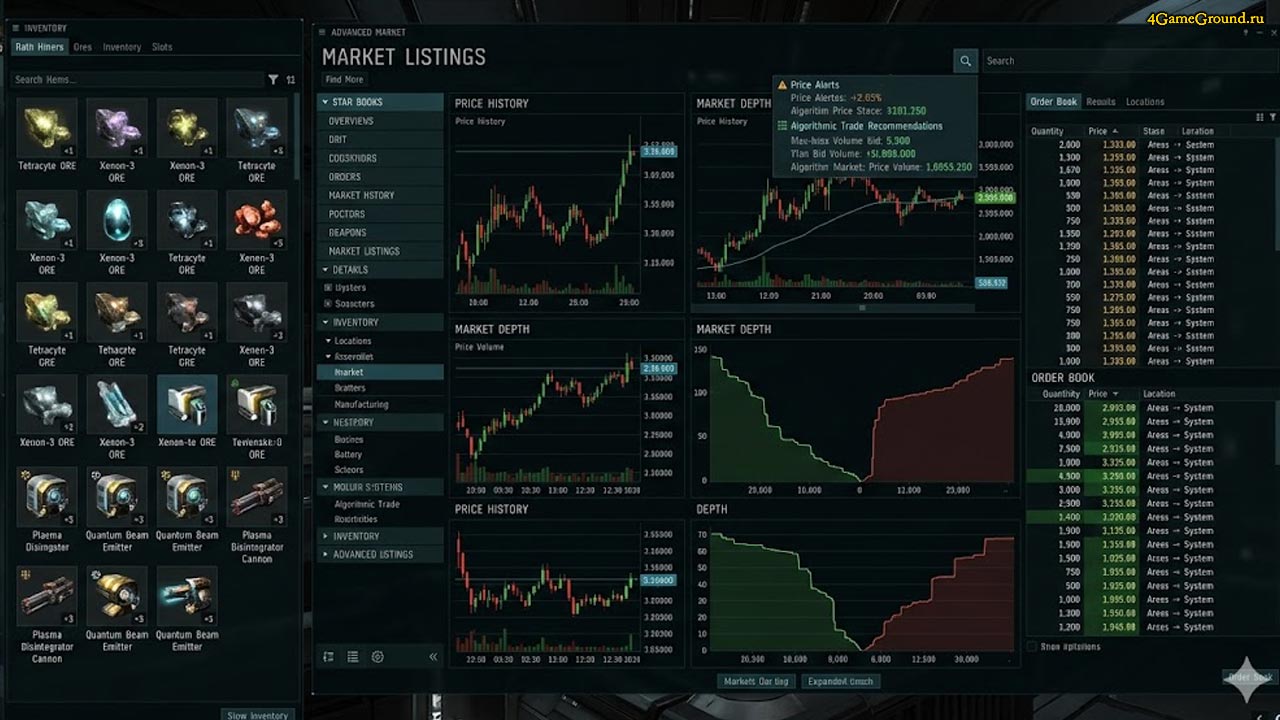Click the Expanded button below charts
This screenshot has width=1280, height=720.
tap(840, 681)
